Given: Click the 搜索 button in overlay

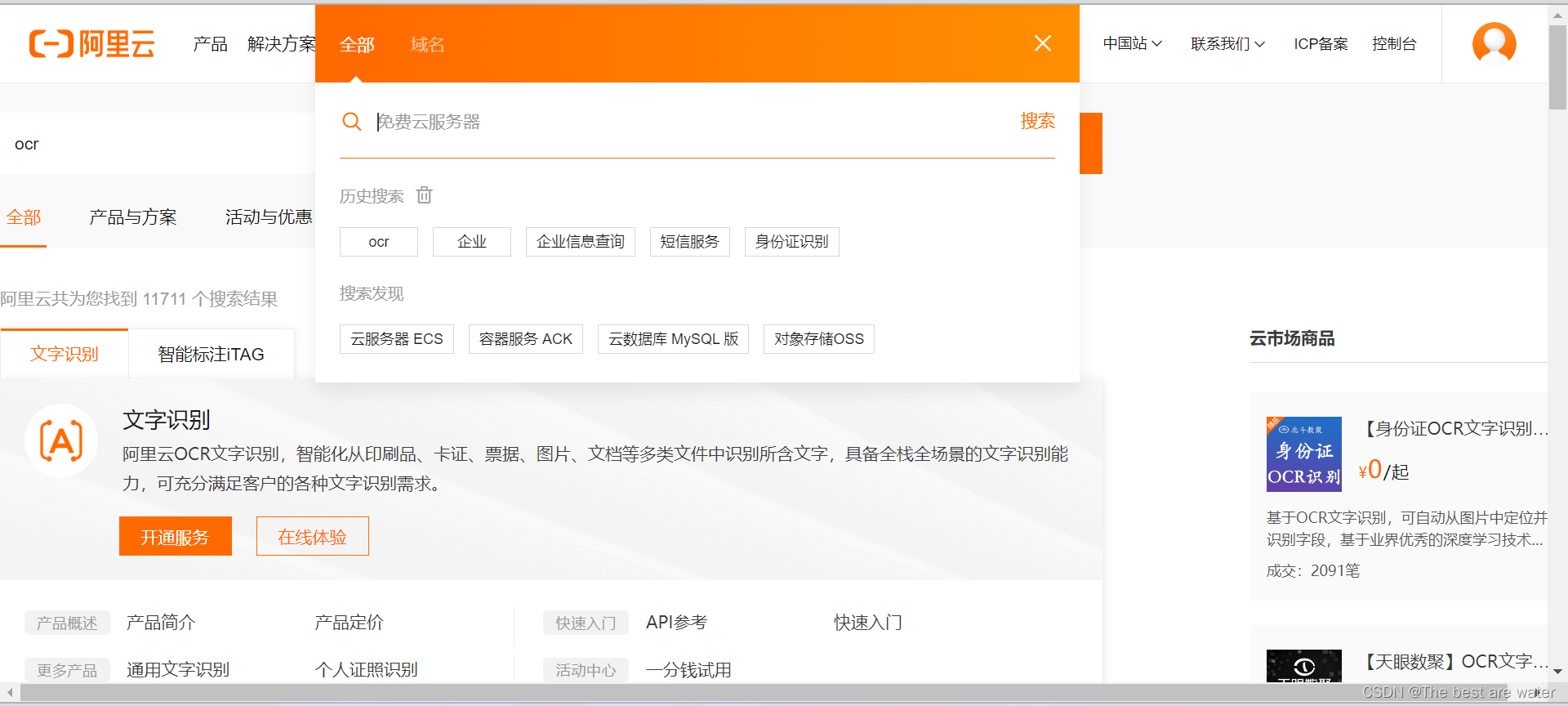Looking at the screenshot, I should (x=1037, y=121).
